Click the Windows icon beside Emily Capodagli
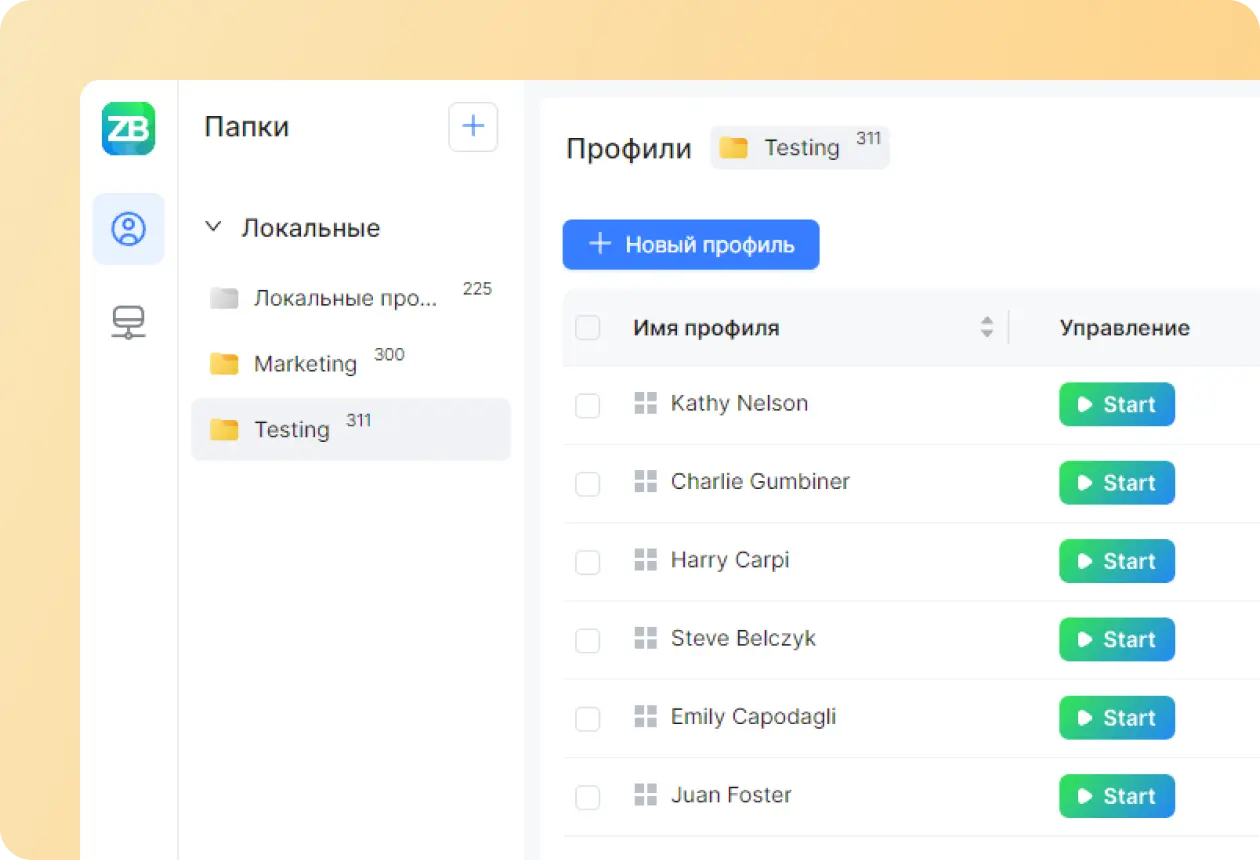1260x860 pixels. tap(646, 717)
